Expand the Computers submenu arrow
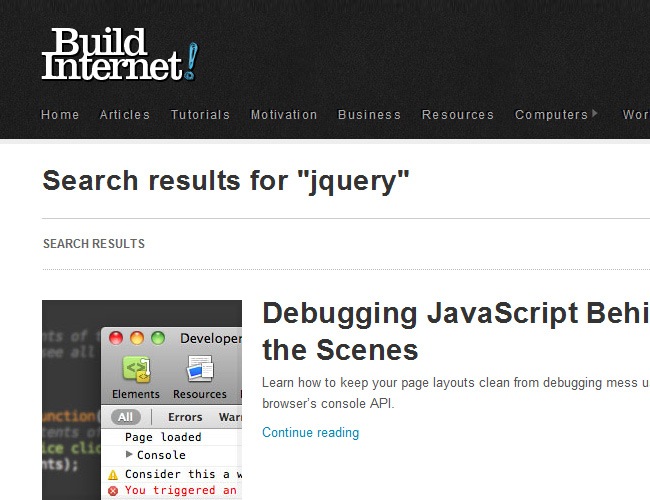This screenshot has width=650, height=500. [x=595, y=113]
